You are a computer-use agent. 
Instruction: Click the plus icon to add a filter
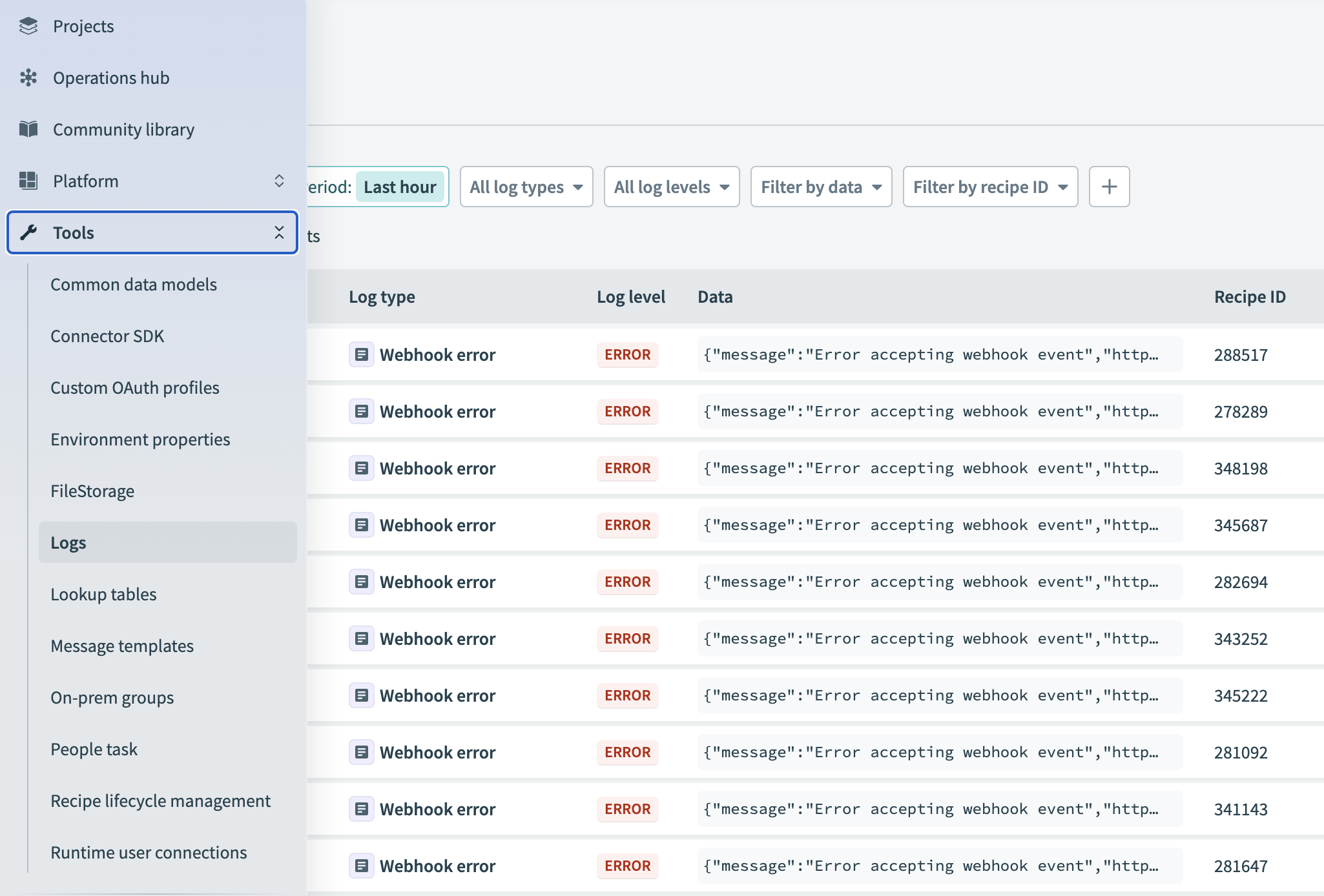(1109, 187)
